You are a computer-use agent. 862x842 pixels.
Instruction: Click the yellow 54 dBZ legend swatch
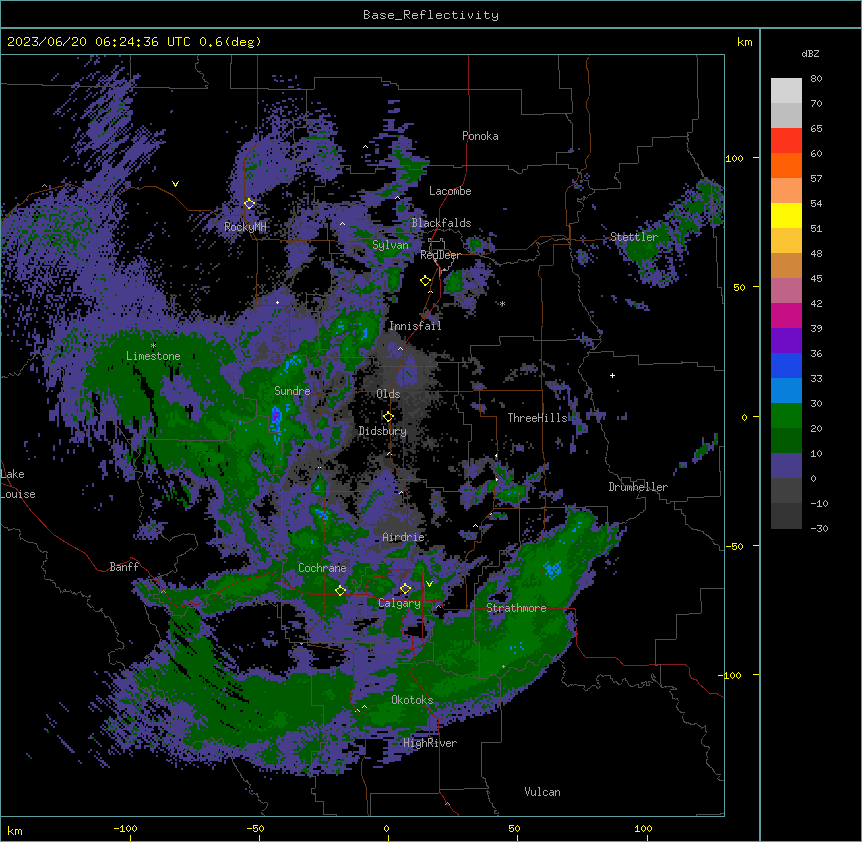[786, 215]
